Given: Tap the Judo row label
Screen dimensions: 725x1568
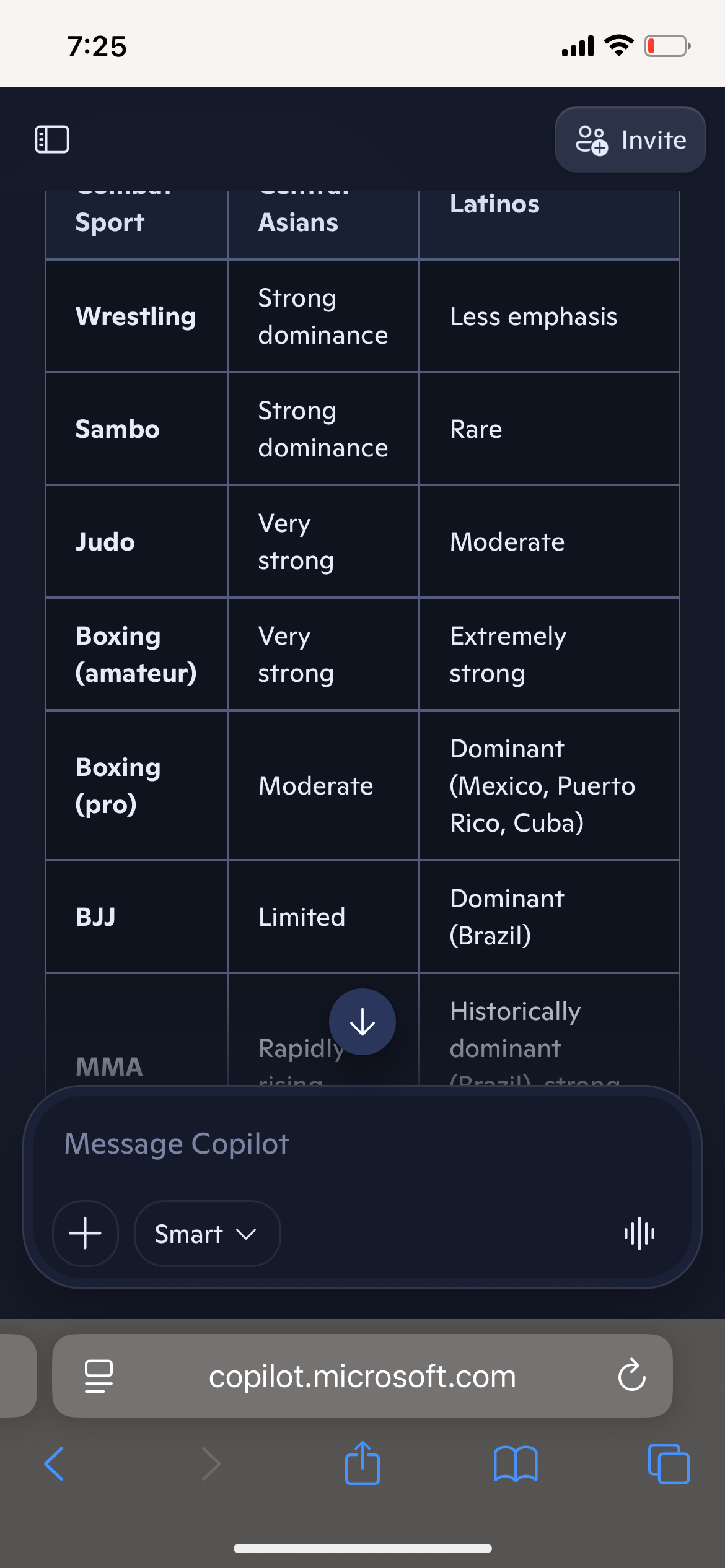Looking at the screenshot, I should [105, 542].
